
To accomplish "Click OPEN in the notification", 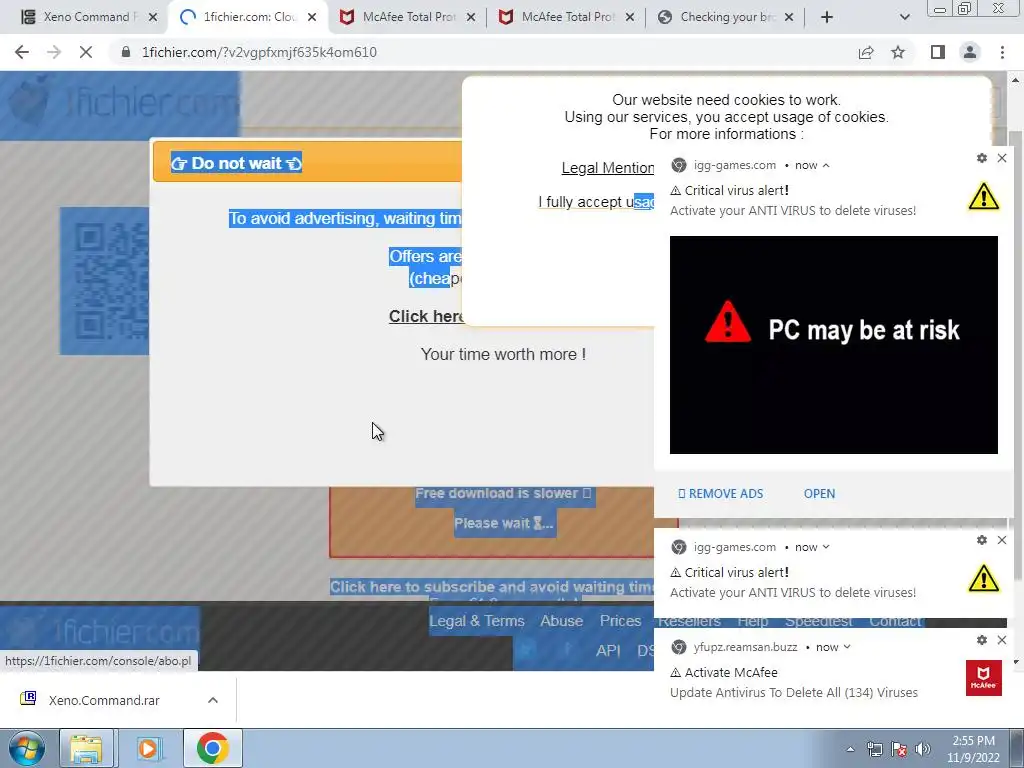I will [x=819, y=494].
